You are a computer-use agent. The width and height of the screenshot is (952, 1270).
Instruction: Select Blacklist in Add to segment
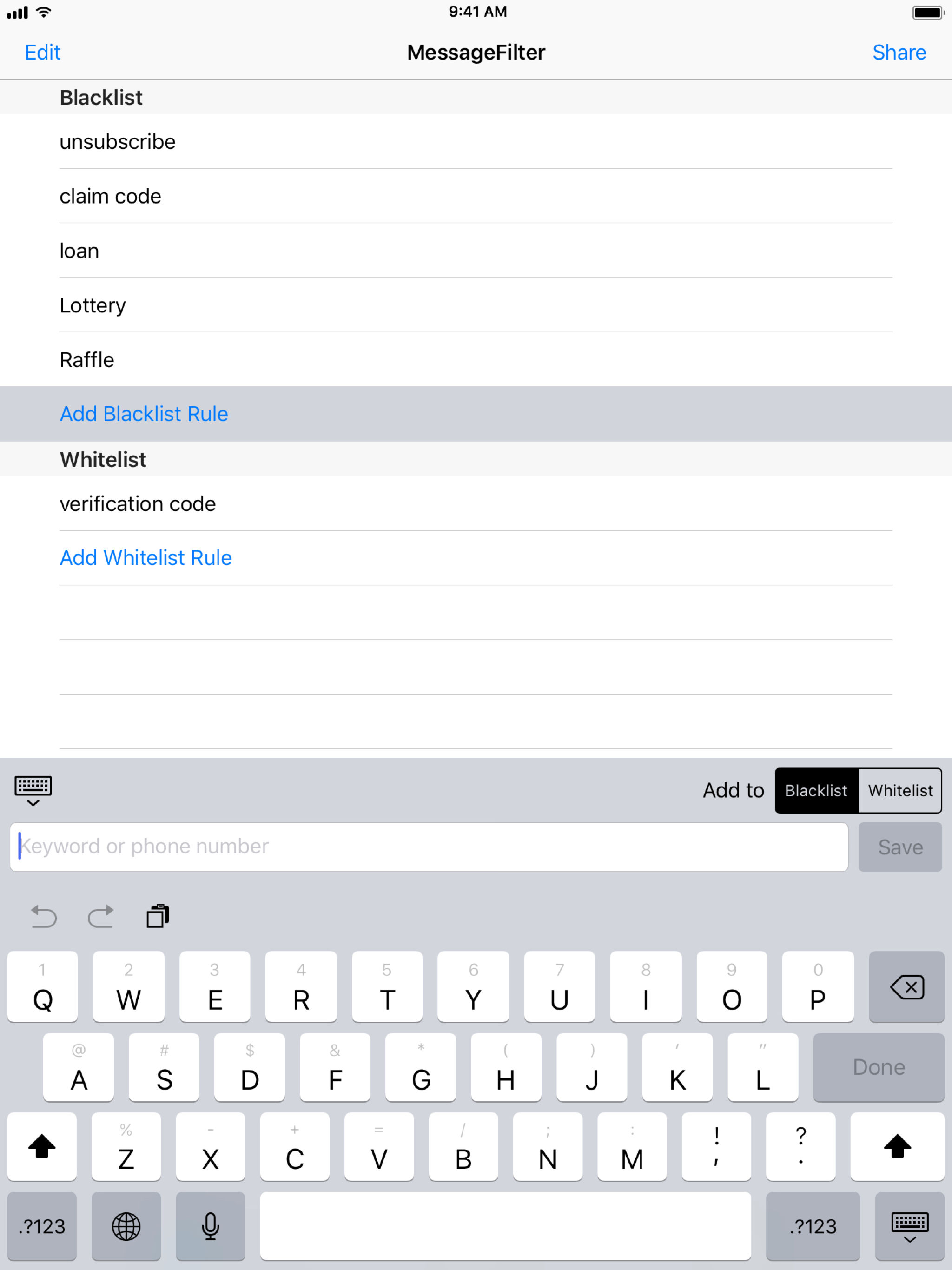(816, 791)
